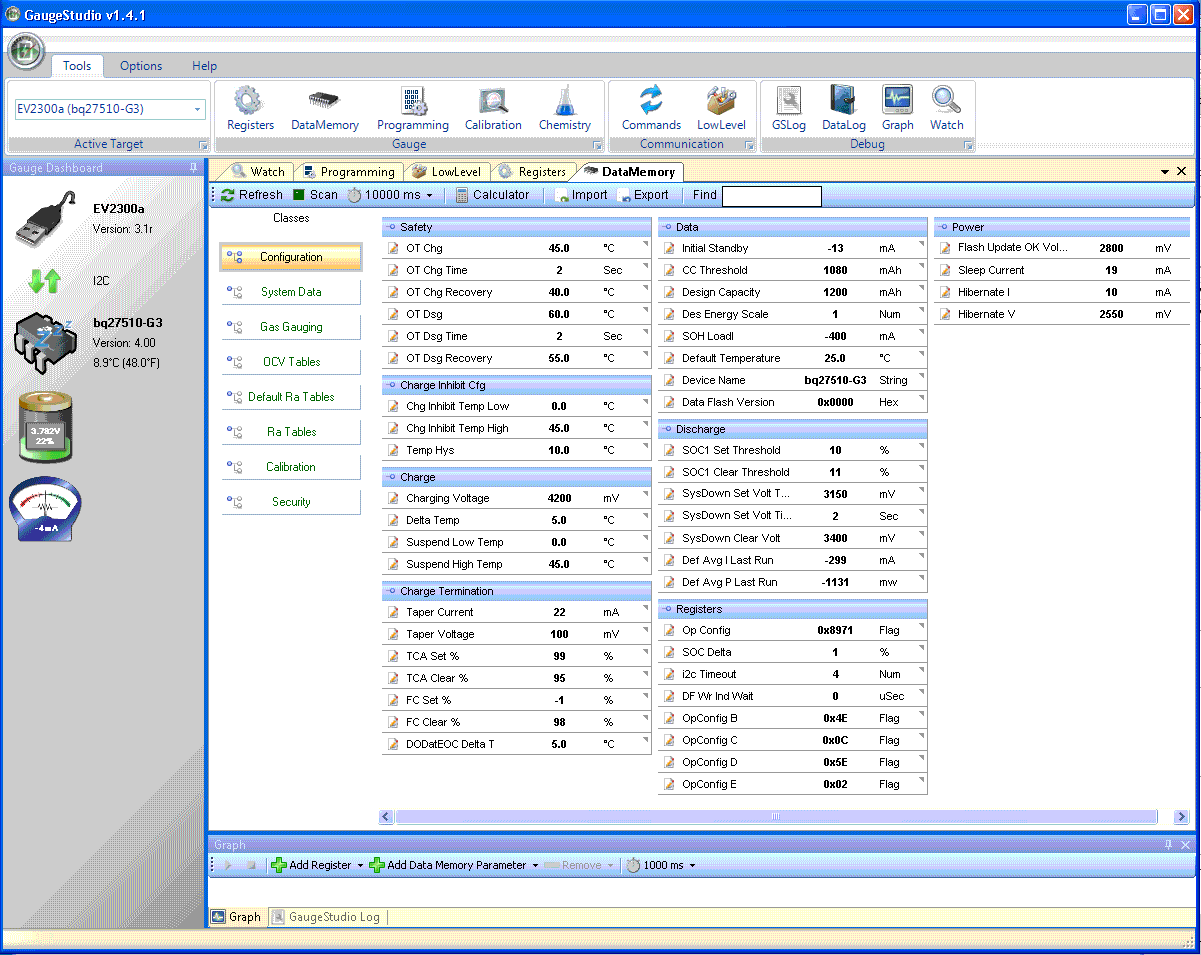The height and width of the screenshot is (955, 1201).
Task: Open the Add Register dropdown arrow
Action: (x=360, y=866)
